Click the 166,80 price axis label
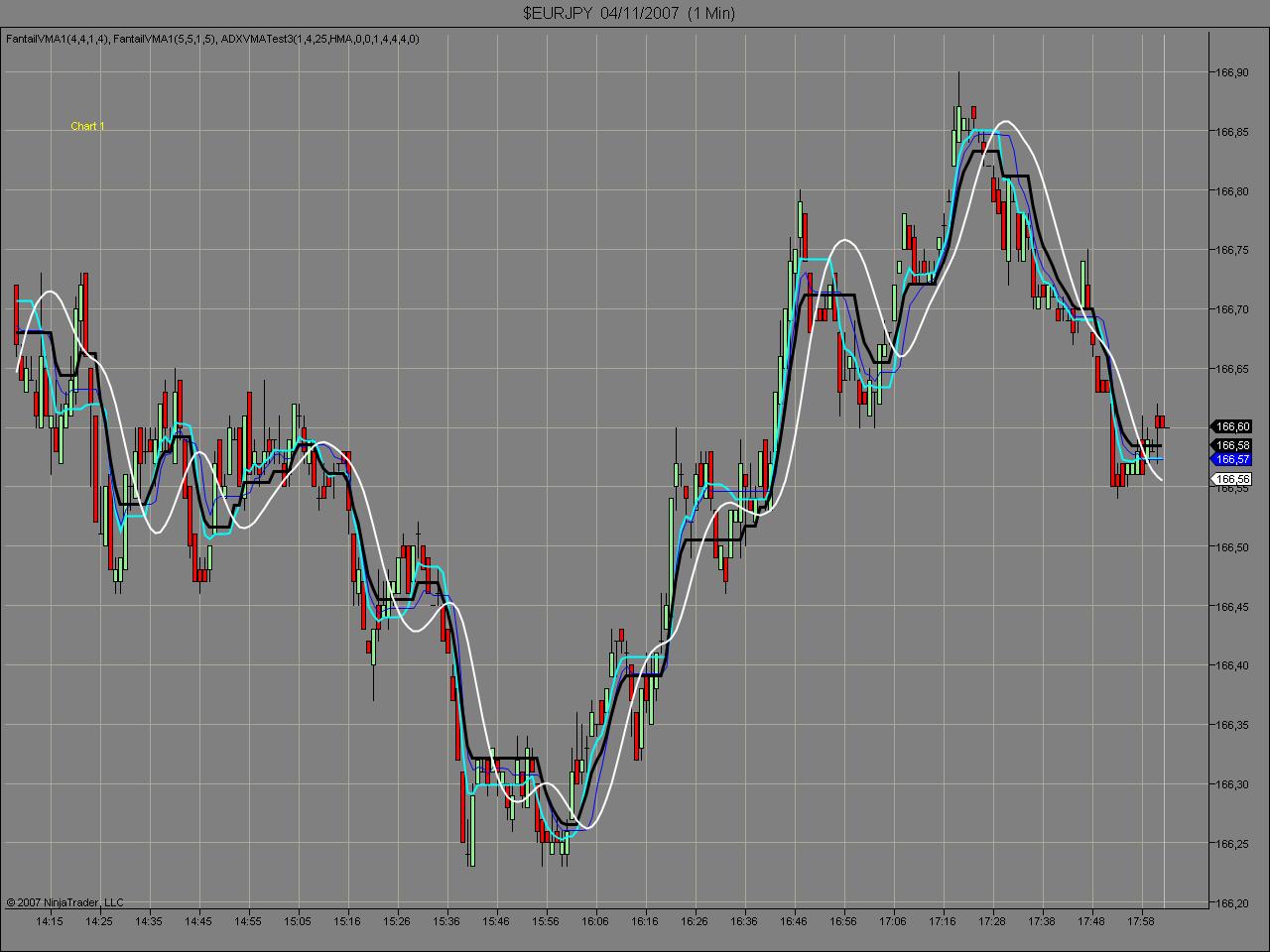The height and width of the screenshot is (952, 1270). pos(1232,190)
